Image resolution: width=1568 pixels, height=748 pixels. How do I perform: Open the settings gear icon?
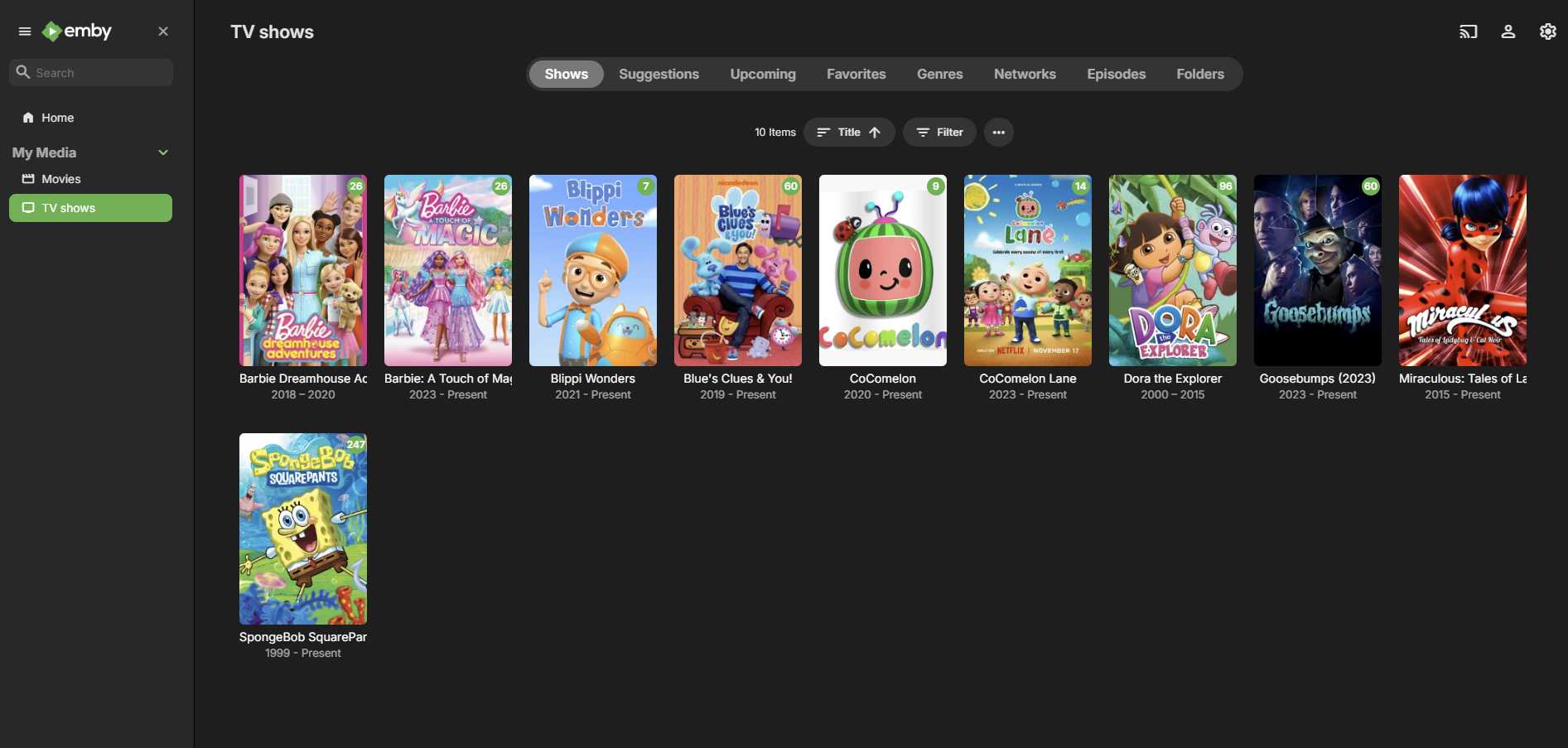pos(1548,31)
